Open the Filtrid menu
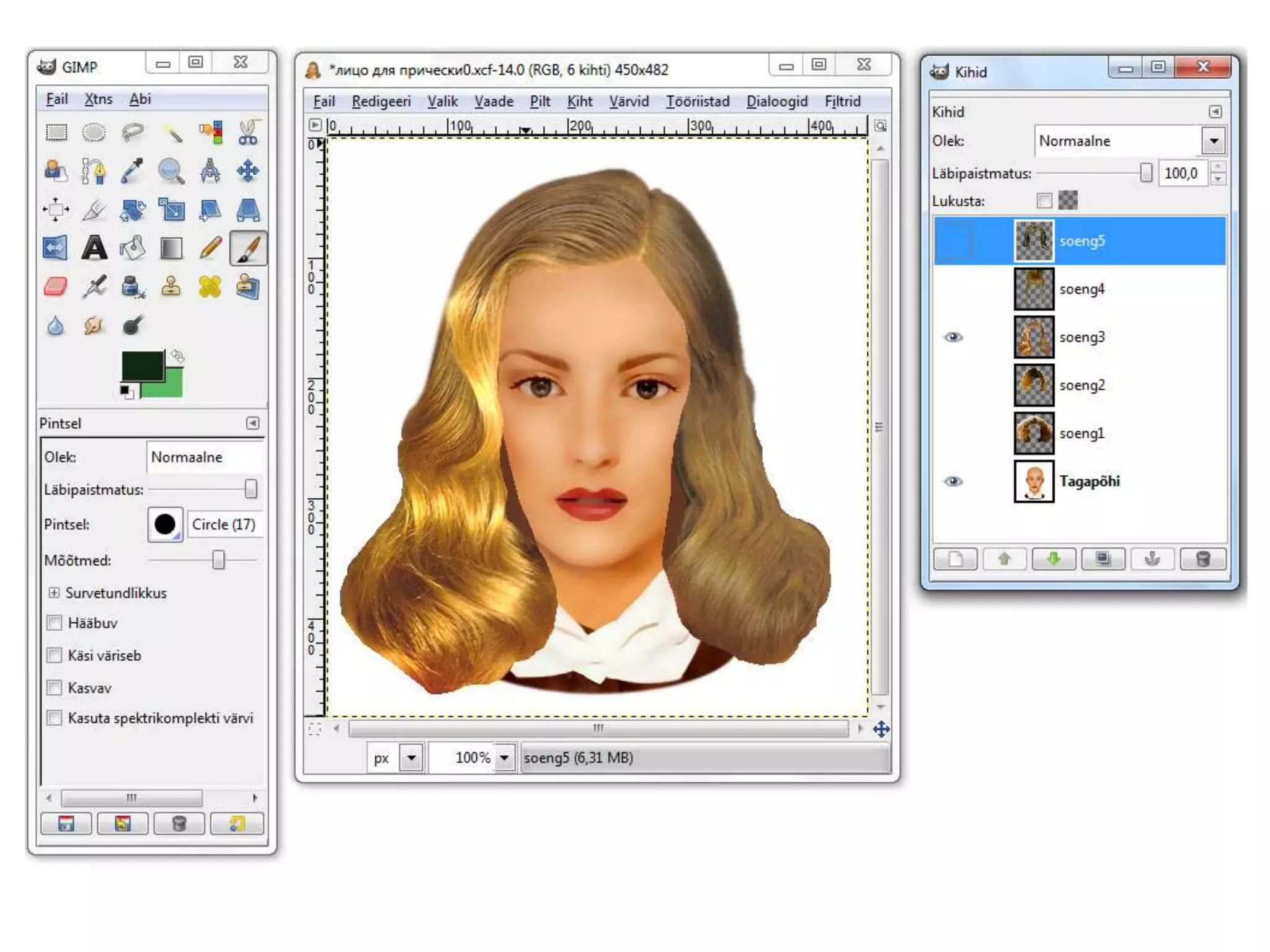Screen dimensions: 1270x952 [x=842, y=101]
